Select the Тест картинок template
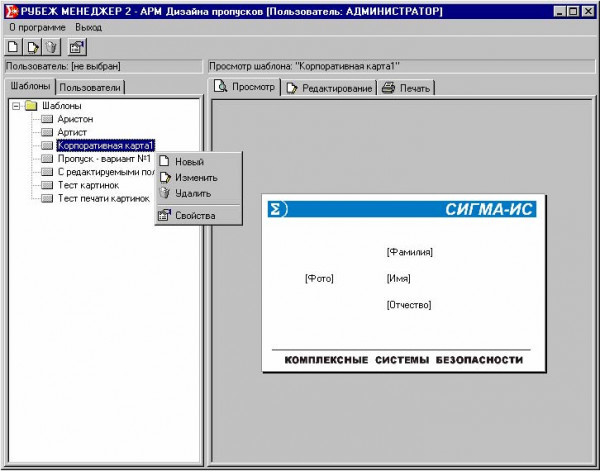 pos(88,185)
